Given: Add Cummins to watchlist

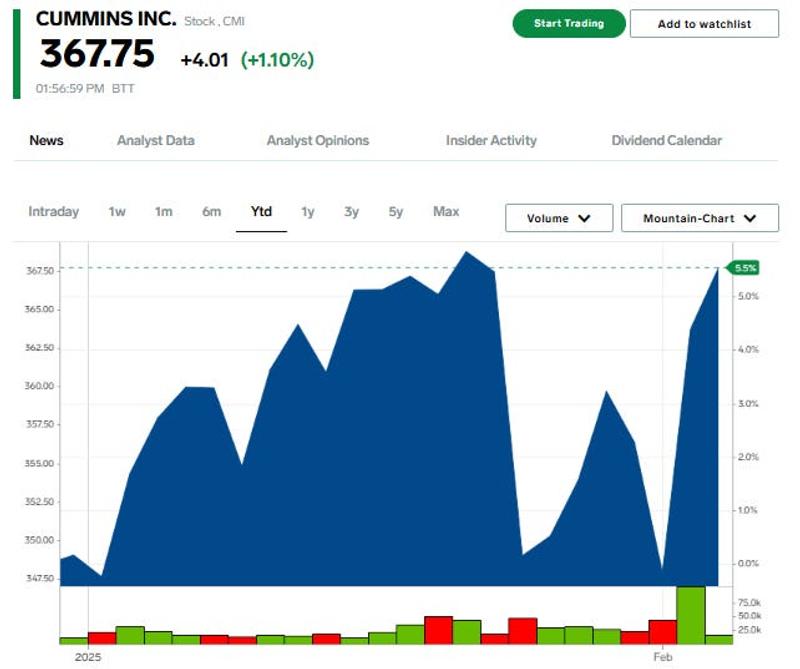Looking at the screenshot, I should (704, 24).
